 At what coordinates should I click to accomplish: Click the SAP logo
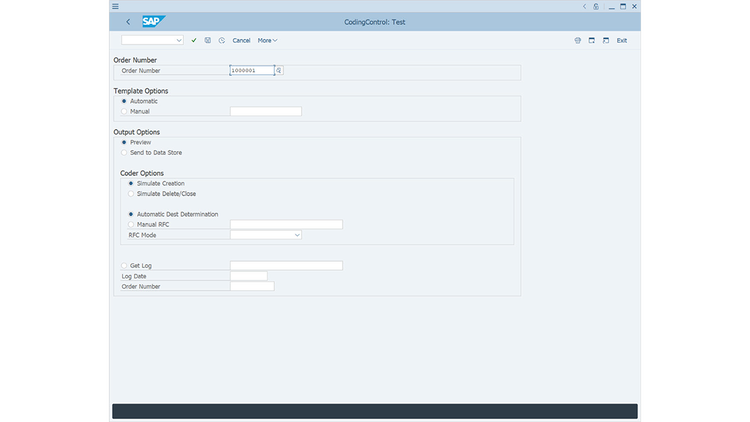coord(154,22)
